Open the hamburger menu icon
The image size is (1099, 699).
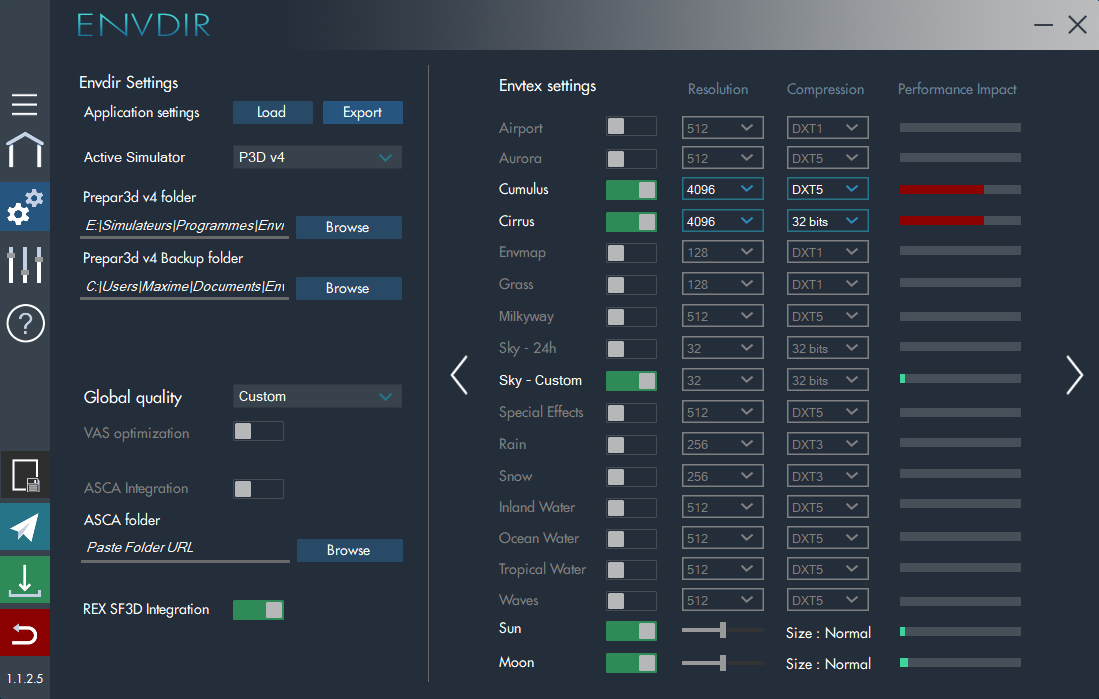pyautogui.click(x=24, y=104)
